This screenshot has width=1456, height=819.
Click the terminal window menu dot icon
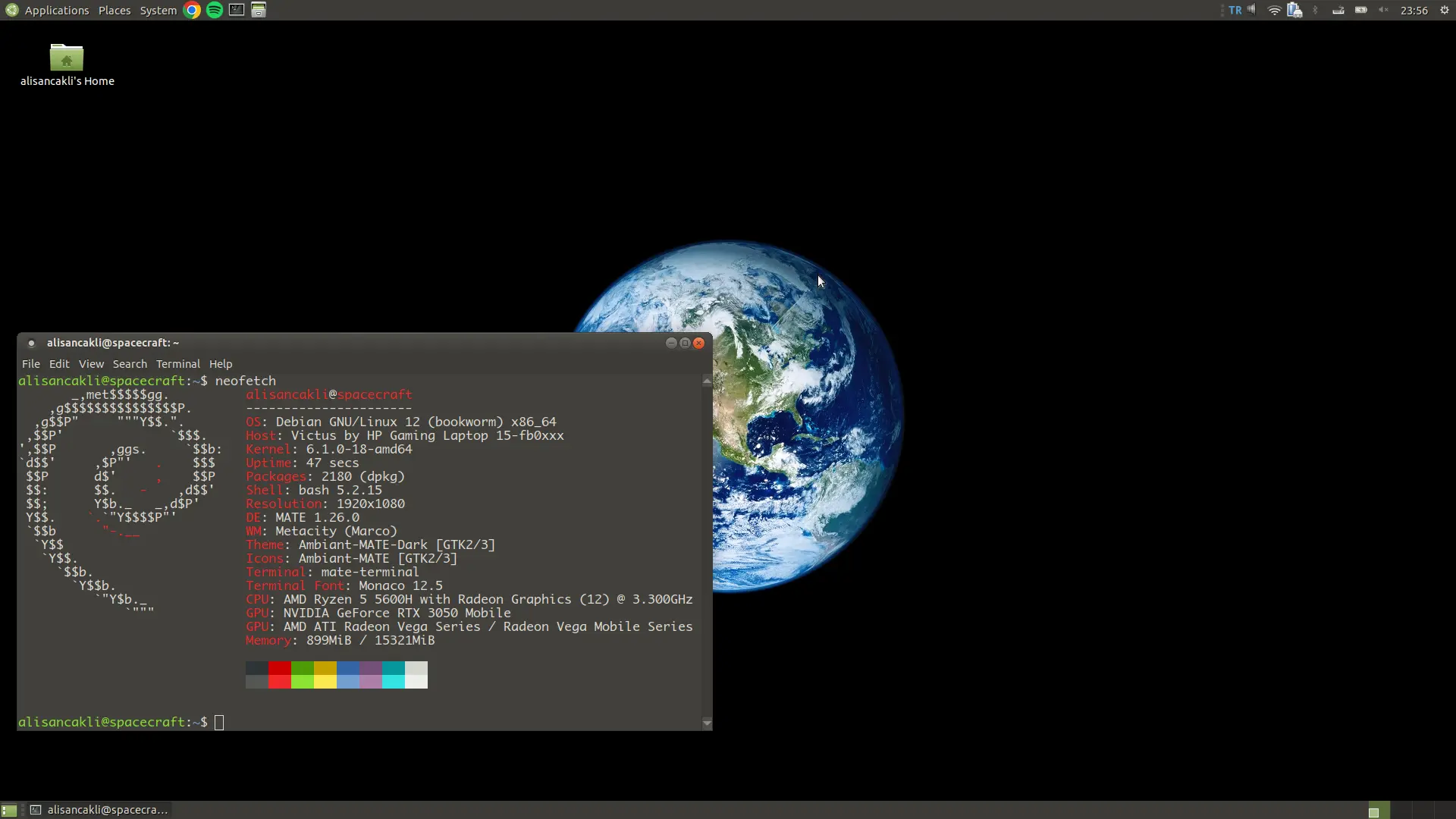click(31, 343)
